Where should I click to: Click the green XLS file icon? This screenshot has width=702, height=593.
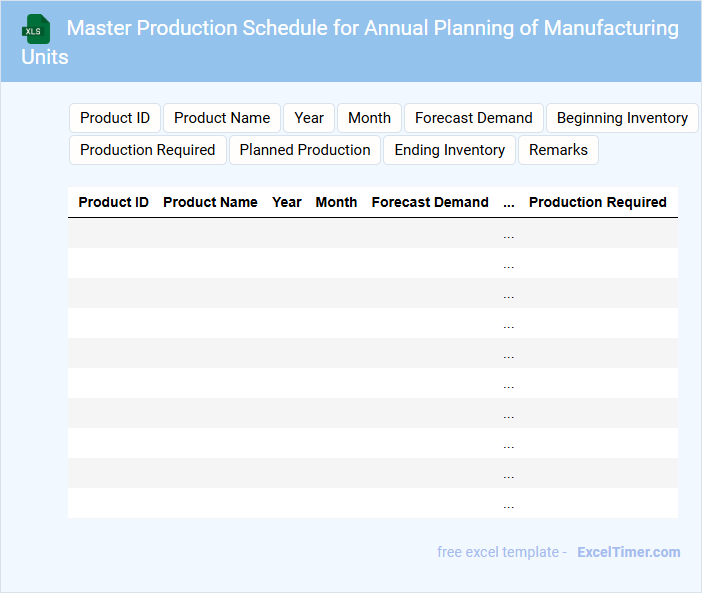36,29
